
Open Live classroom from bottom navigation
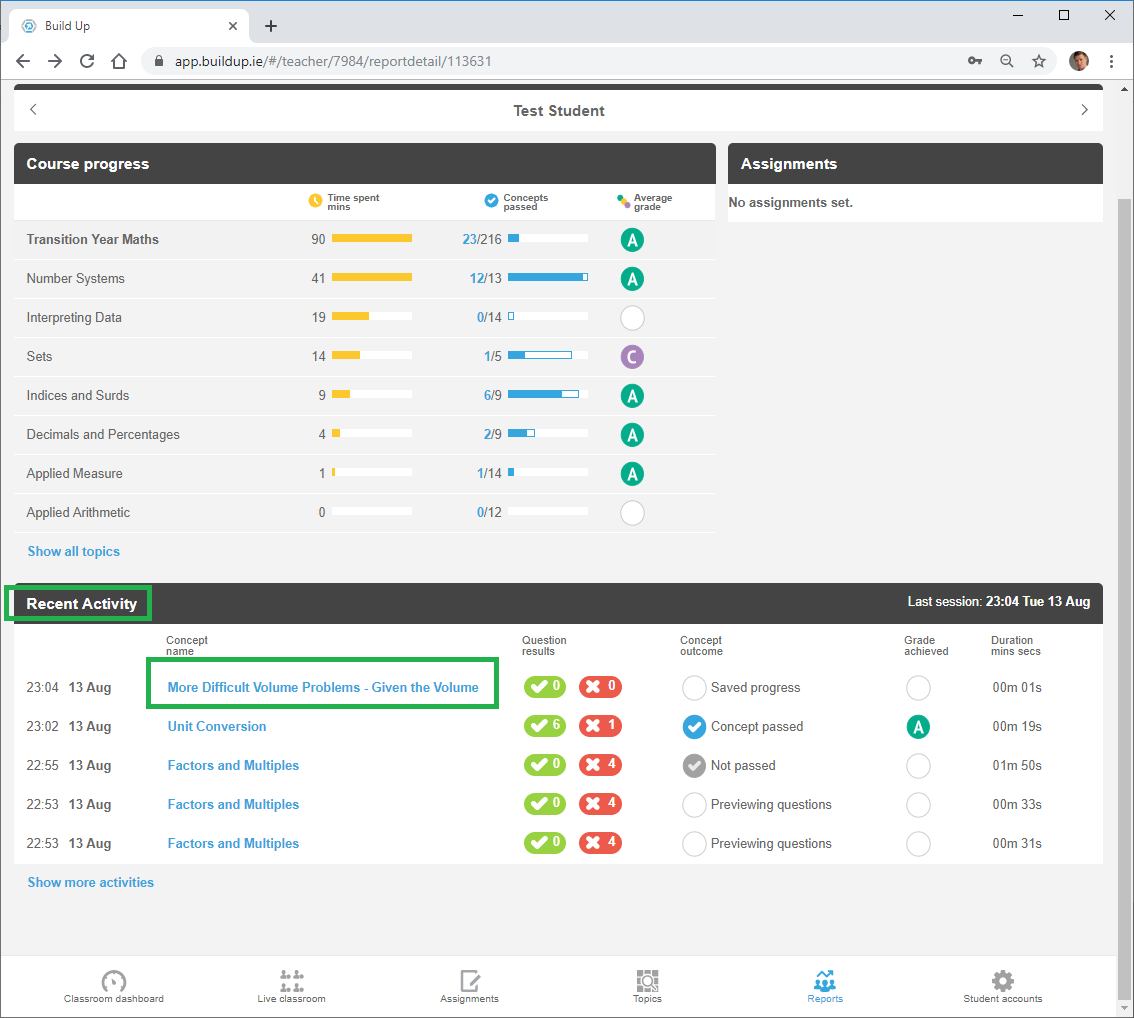coord(291,981)
